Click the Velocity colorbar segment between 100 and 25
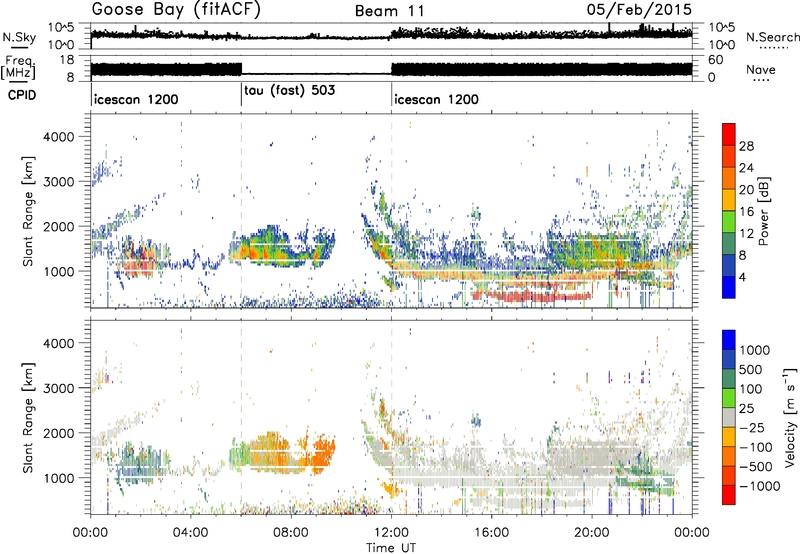This screenshot has width=800, height=554. click(729, 398)
